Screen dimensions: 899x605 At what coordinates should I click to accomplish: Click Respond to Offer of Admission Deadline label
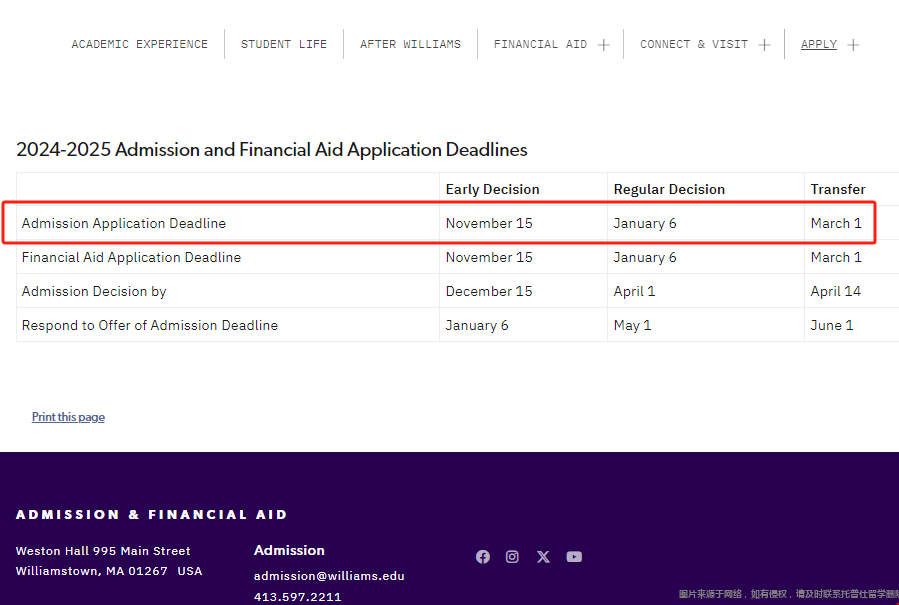point(150,325)
